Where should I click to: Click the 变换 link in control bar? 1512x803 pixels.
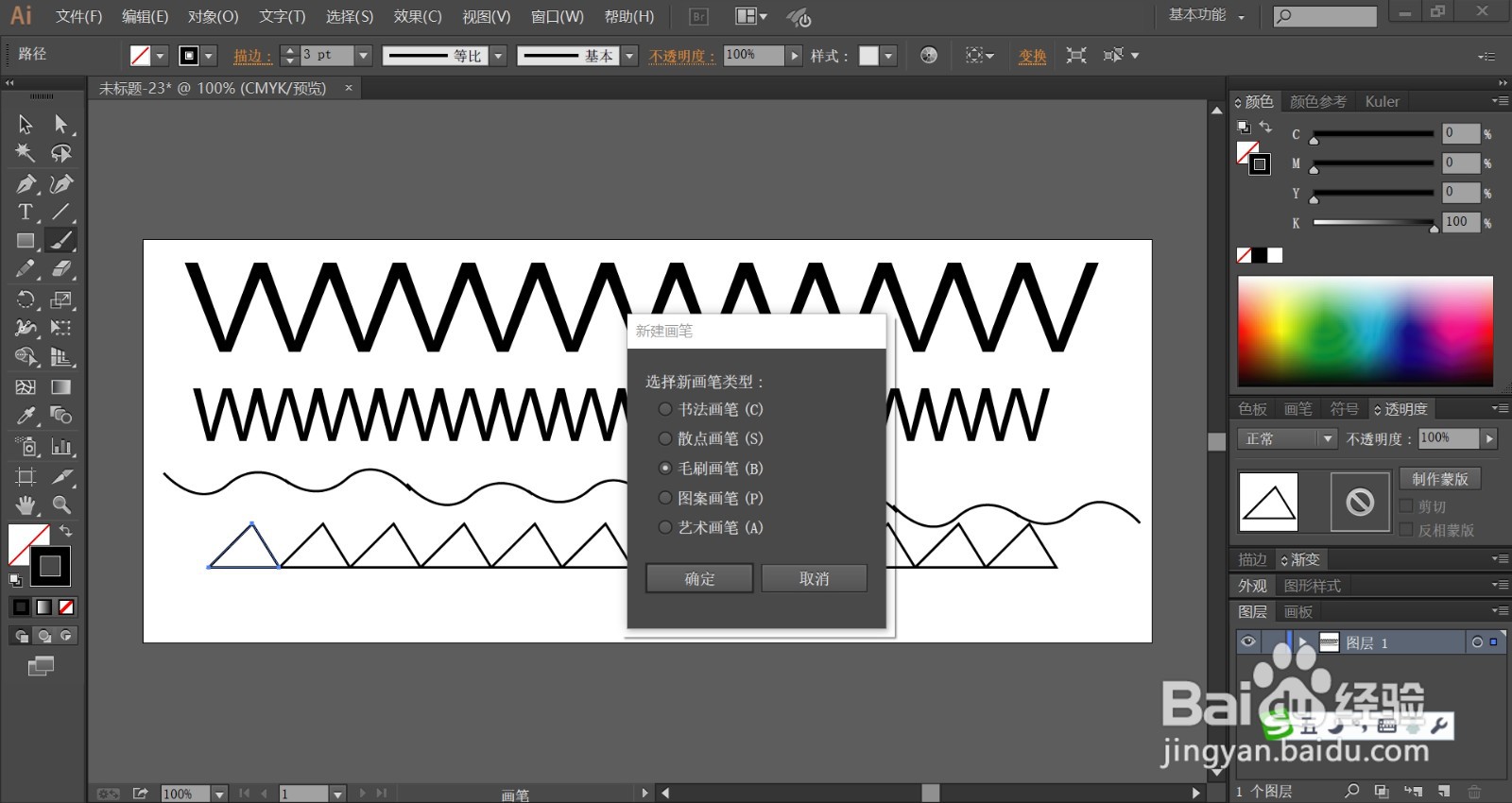click(x=1032, y=56)
